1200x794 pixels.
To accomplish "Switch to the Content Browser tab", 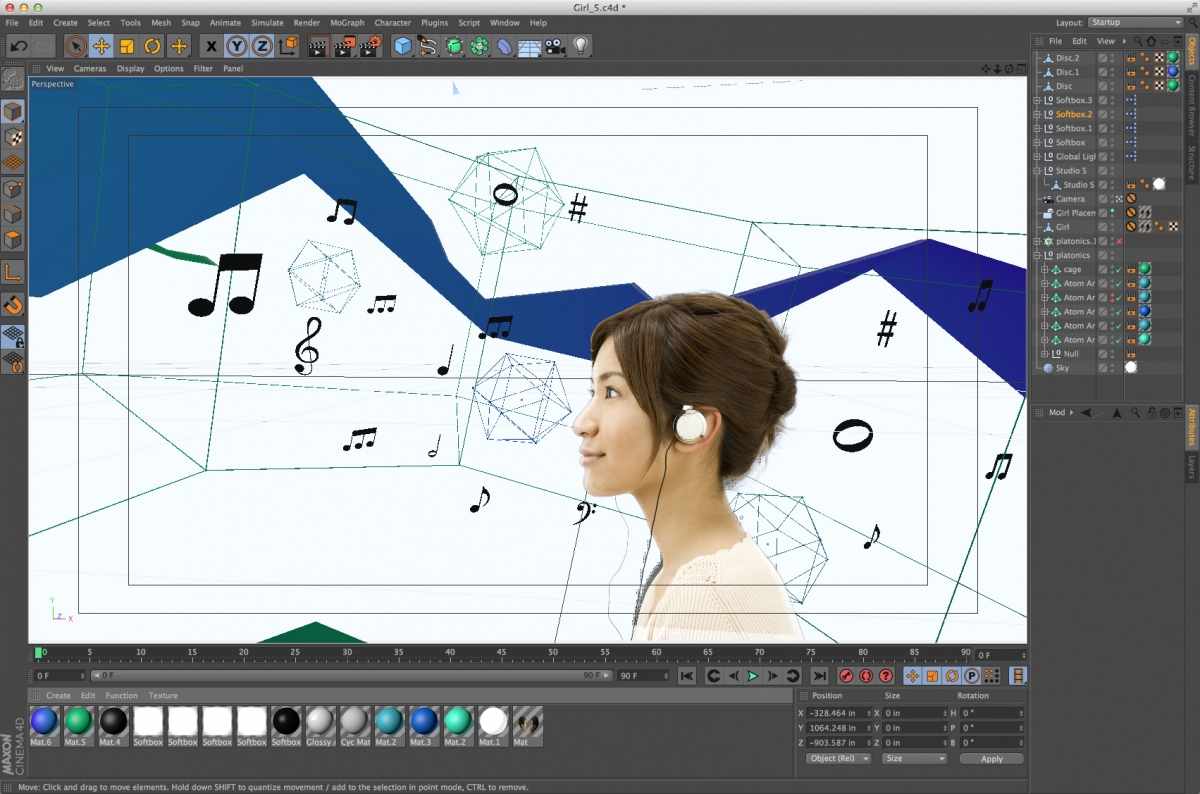I will pos(1192,105).
